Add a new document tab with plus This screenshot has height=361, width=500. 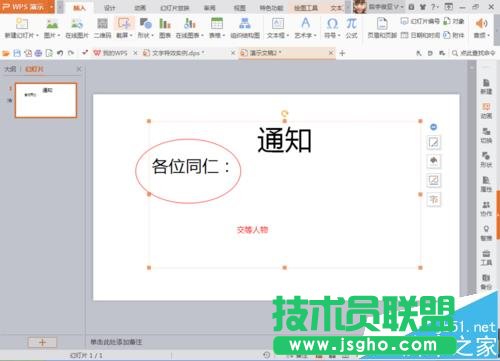[x=342, y=53]
